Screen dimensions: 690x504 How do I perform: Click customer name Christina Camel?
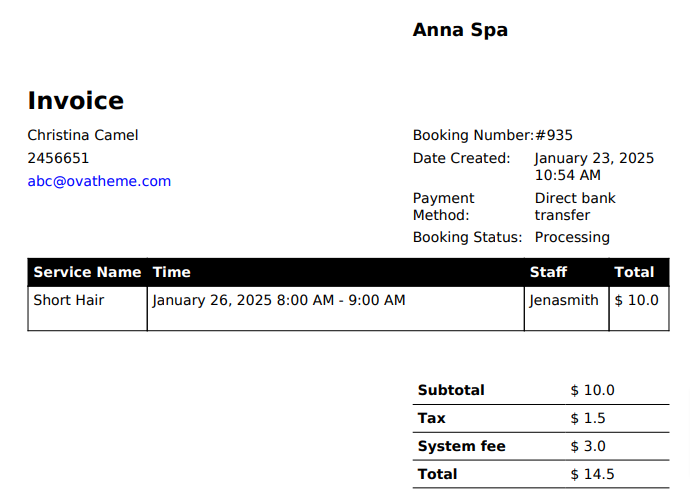click(83, 135)
